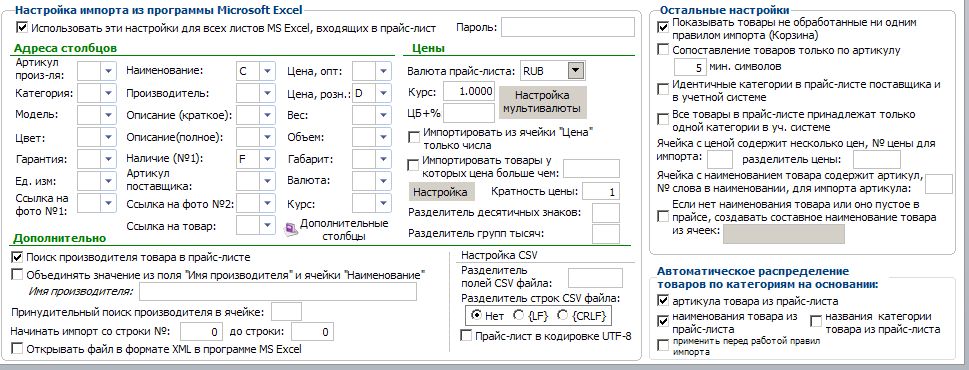Check 'Идентичные категории в прайс-листе поставщика'
Image resolution: width=969 pixels, height=370 pixels.
(x=662, y=90)
